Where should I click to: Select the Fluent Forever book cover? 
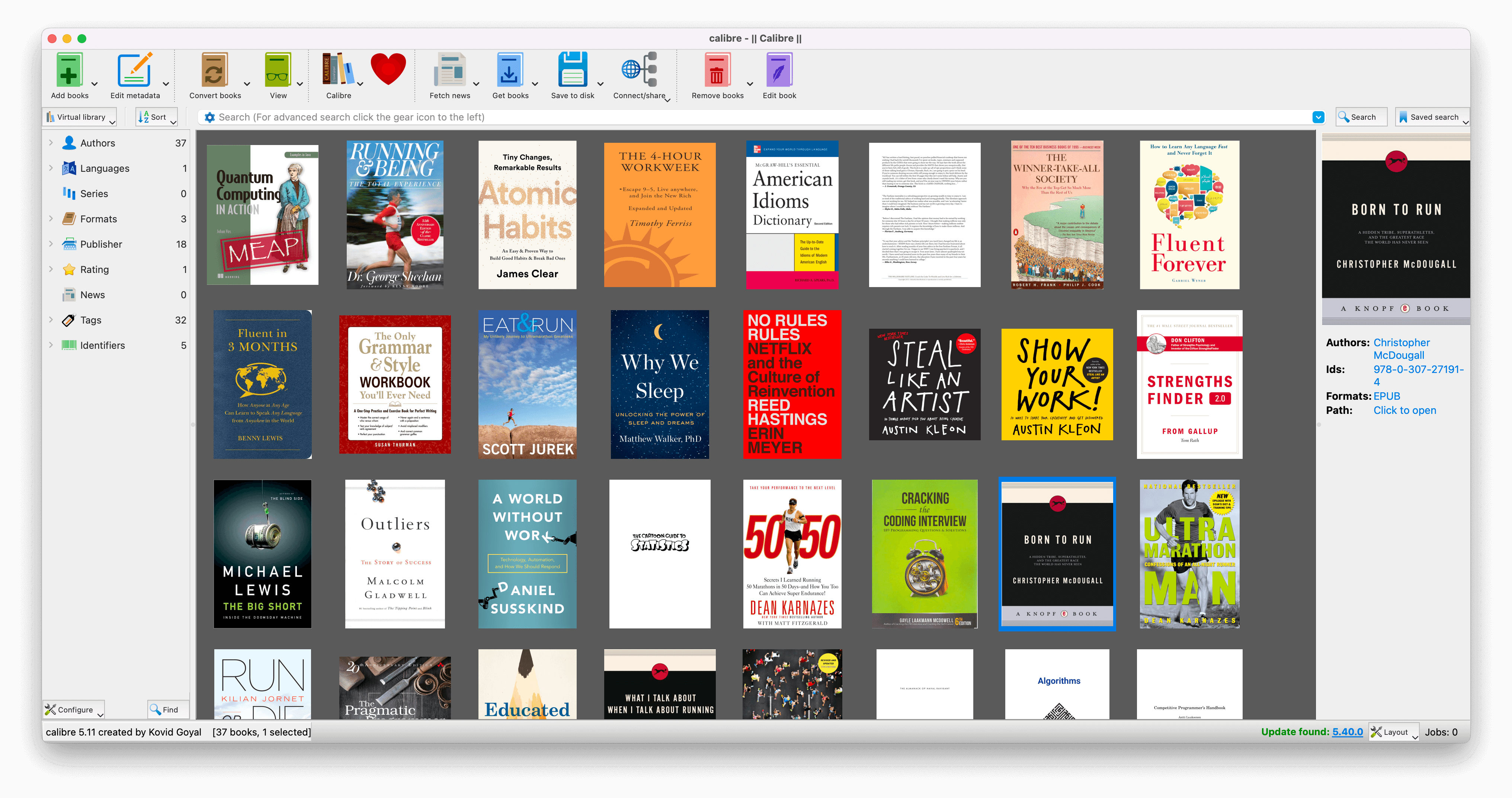click(x=1189, y=215)
